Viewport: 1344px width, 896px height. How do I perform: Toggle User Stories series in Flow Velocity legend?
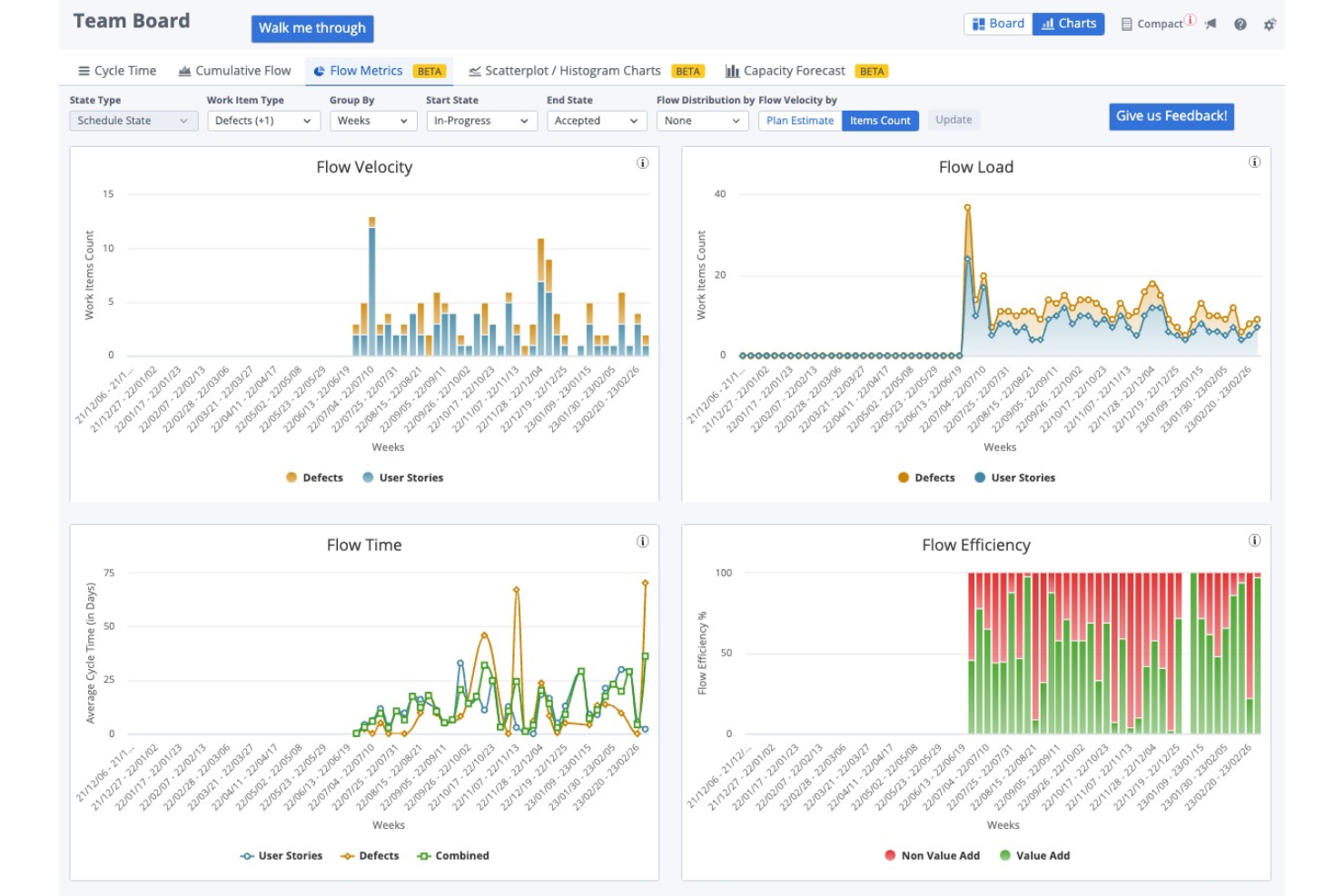pos(403,478)
